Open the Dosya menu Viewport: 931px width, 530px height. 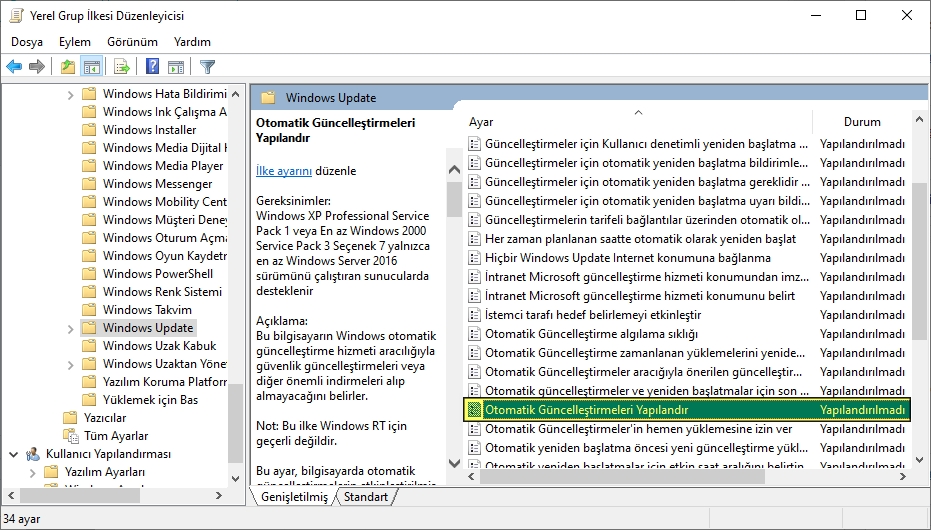click(27, 42)
